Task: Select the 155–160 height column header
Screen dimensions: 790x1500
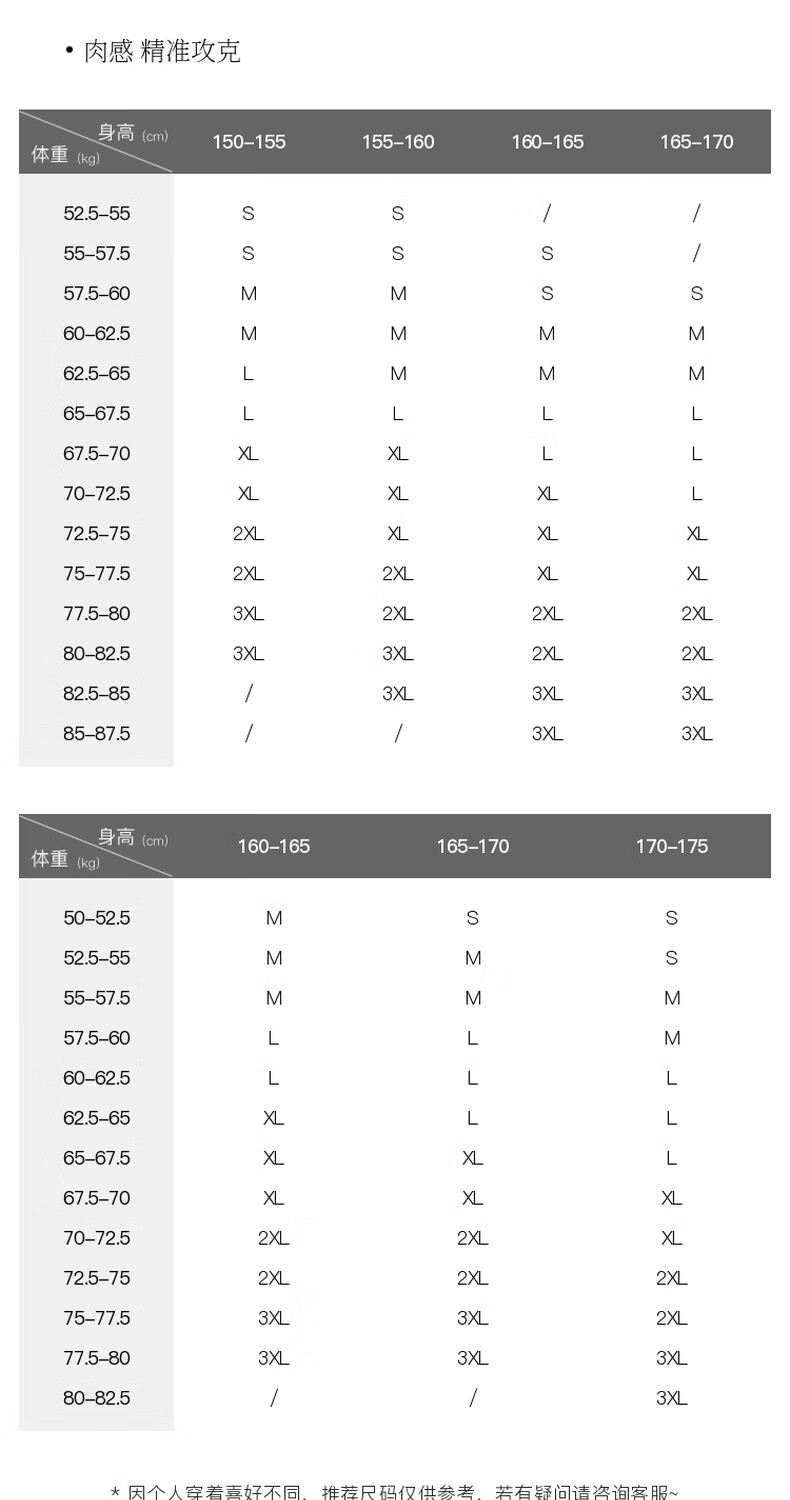Action: click(398, 142)
